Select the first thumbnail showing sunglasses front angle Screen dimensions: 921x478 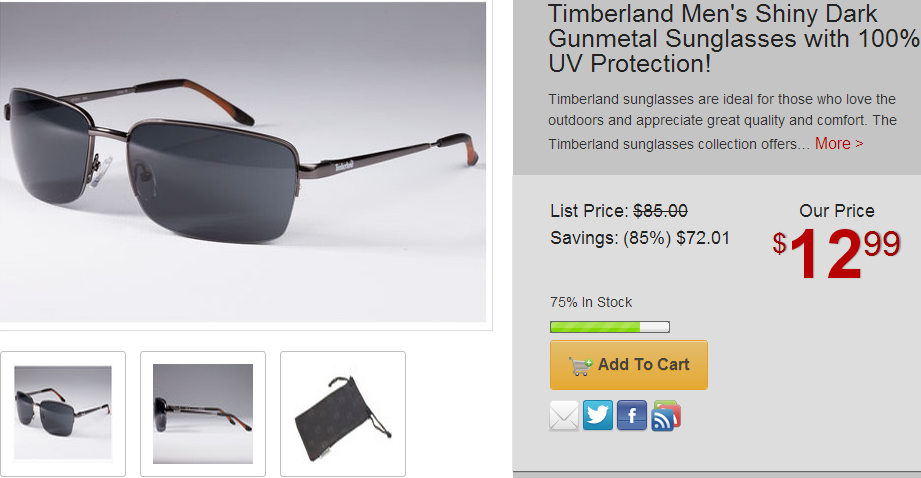coord(63,413)
